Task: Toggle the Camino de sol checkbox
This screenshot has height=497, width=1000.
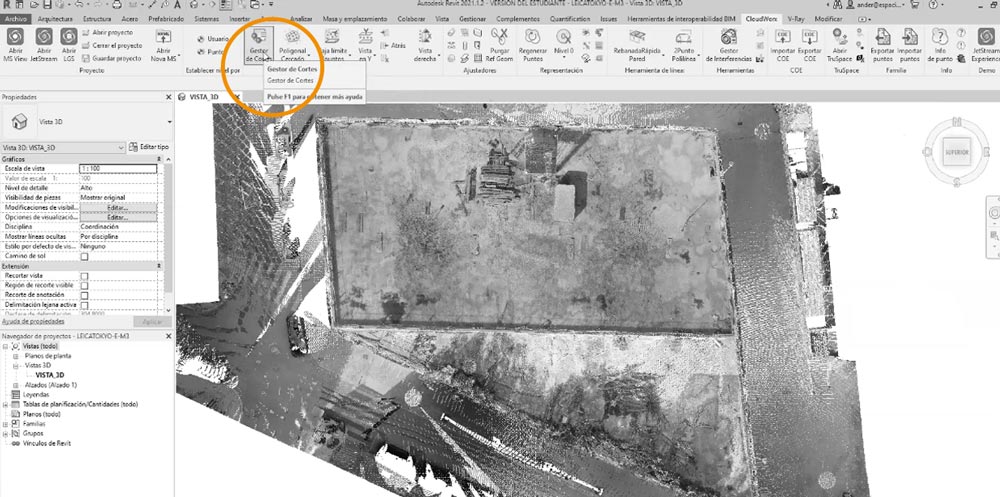Action: pyautogui.click(x=85, y=256)
